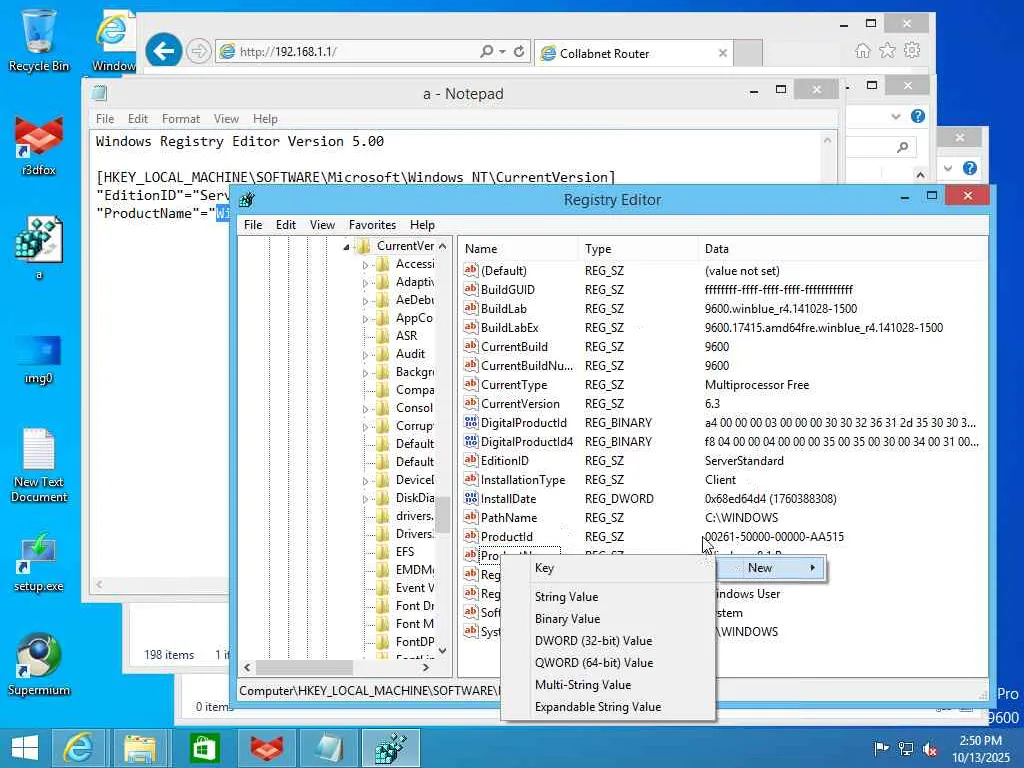
Task: Choose Expandable String Value entry
Action: [598, 707]
